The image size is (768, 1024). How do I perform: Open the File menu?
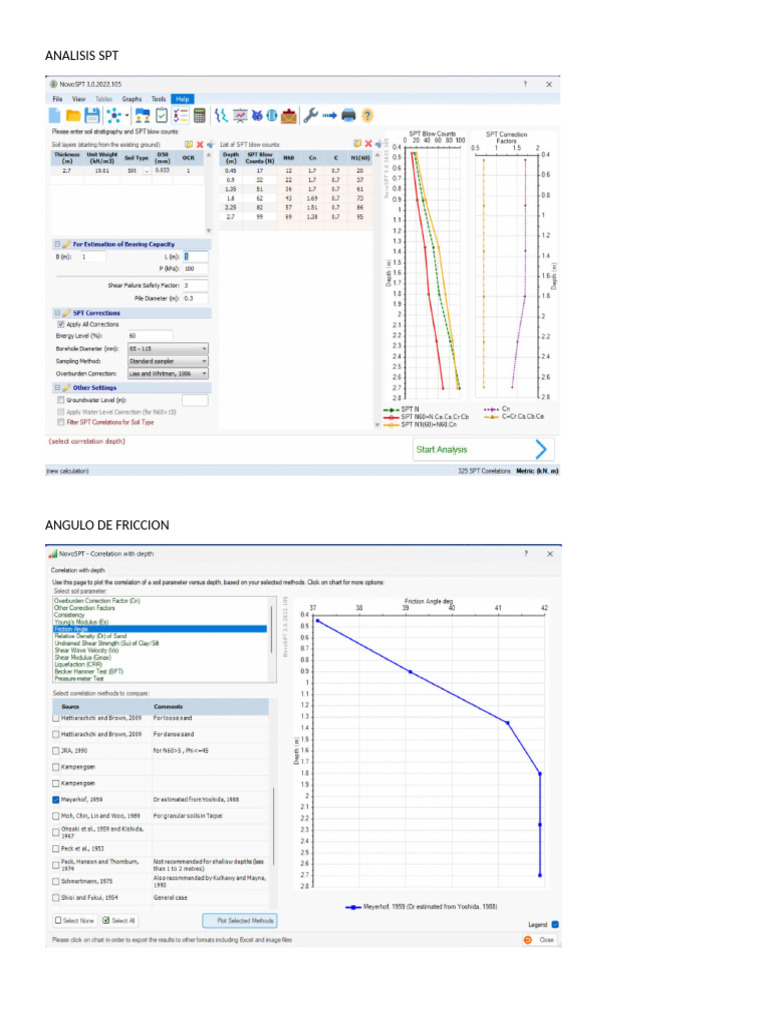click(x=57, y=99)
